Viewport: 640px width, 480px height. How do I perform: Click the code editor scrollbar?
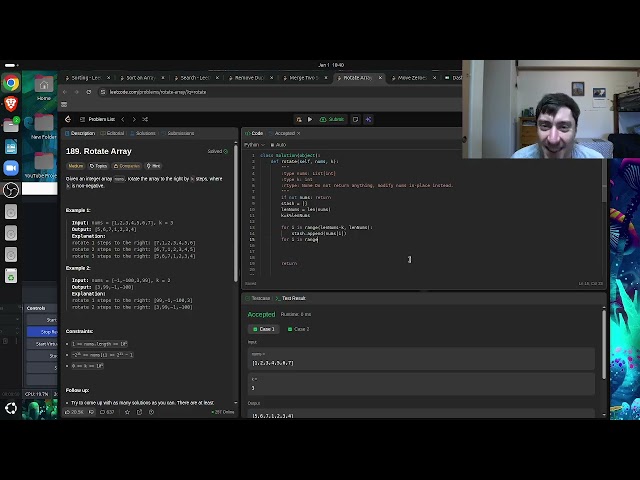coord(604,180)
